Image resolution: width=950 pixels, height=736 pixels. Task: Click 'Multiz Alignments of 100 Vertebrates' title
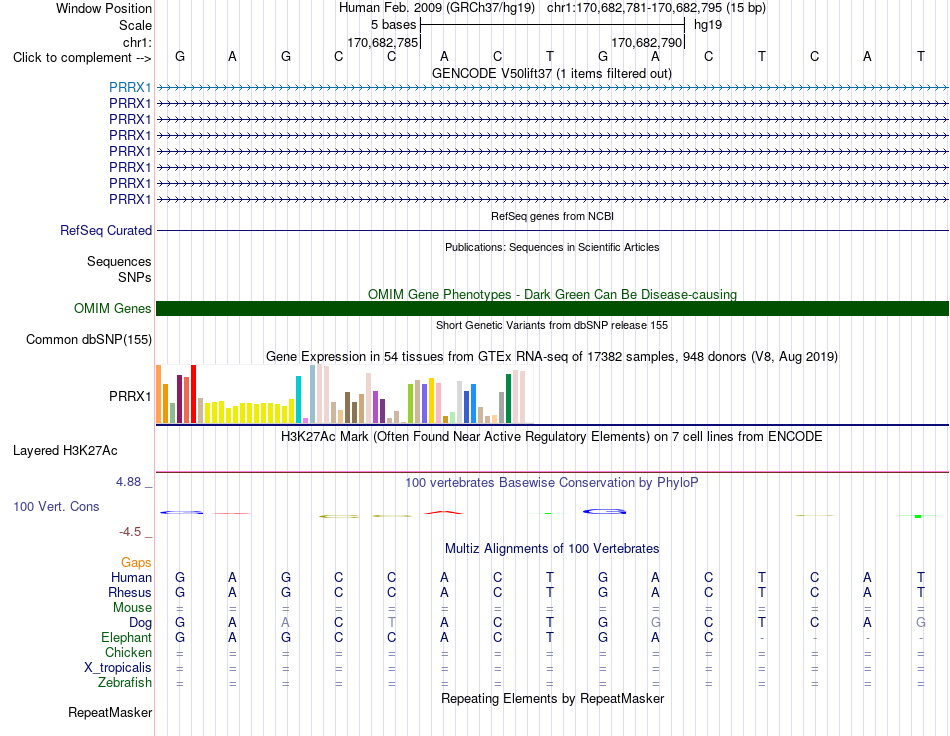(x=552, y=548)
